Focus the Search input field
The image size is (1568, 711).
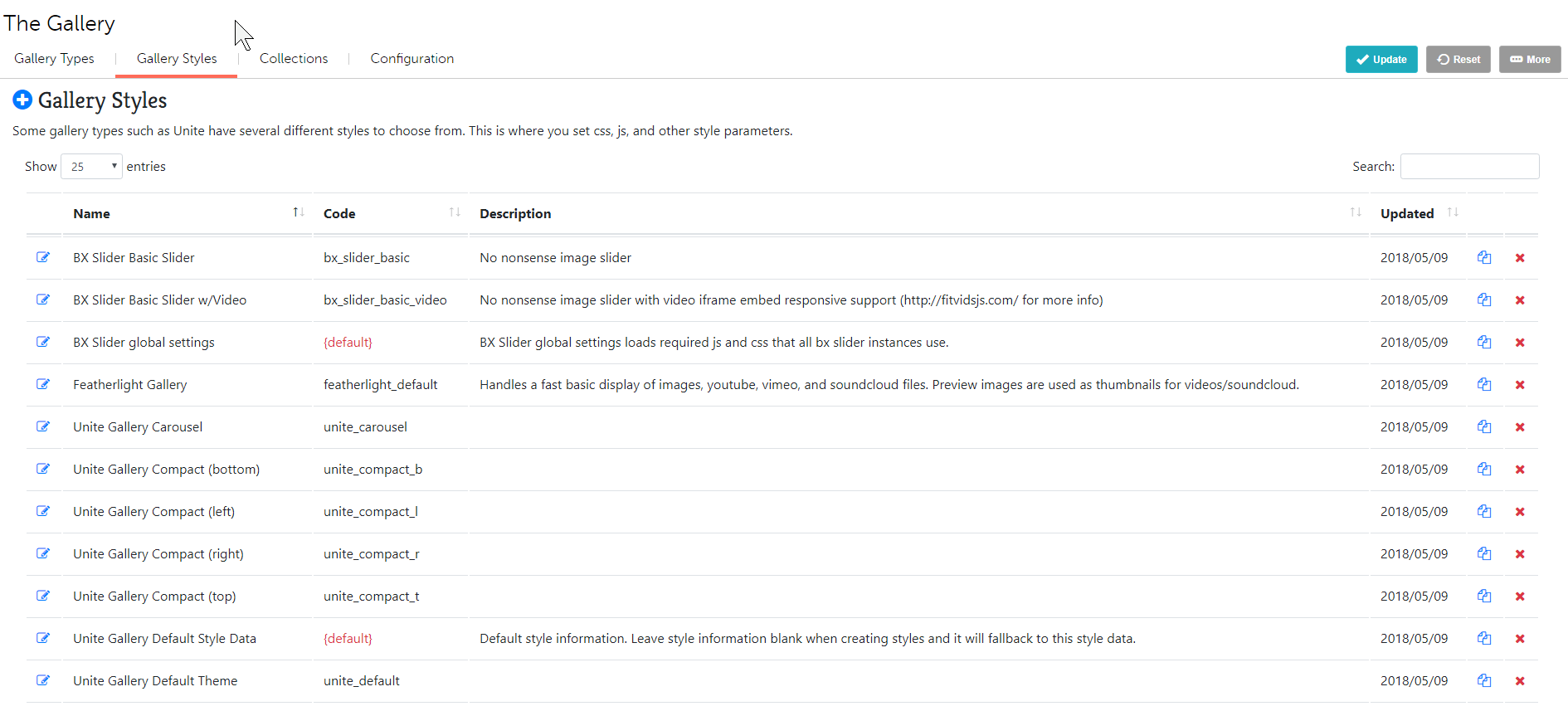pyautogui.click(x=1469, y=167)
